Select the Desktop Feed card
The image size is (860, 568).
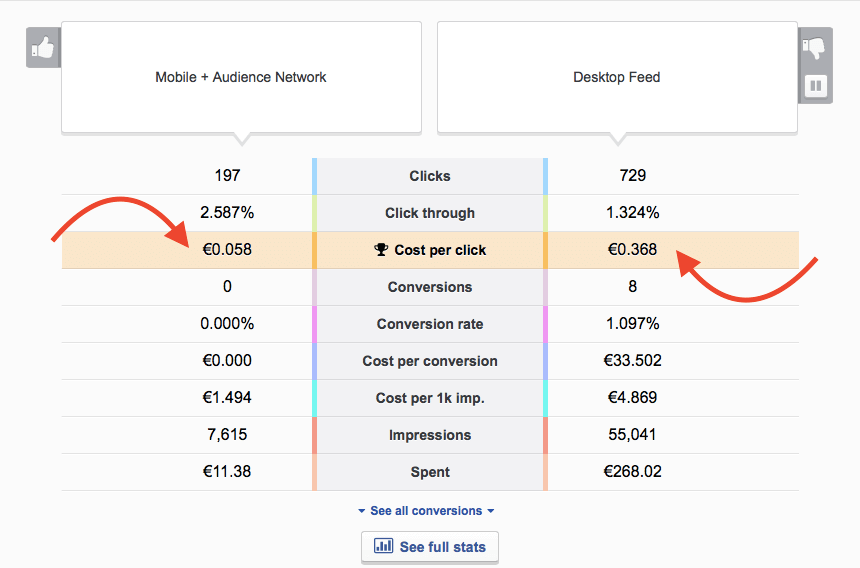617,77
